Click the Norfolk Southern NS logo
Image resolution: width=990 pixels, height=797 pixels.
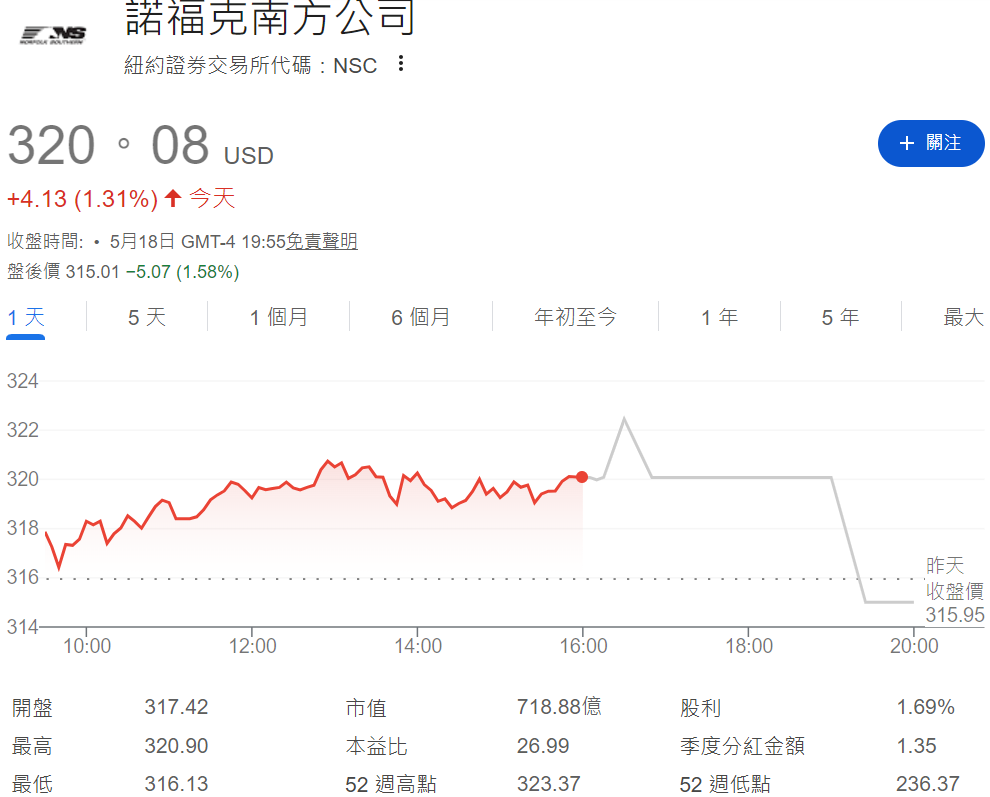tap(53, 35)
